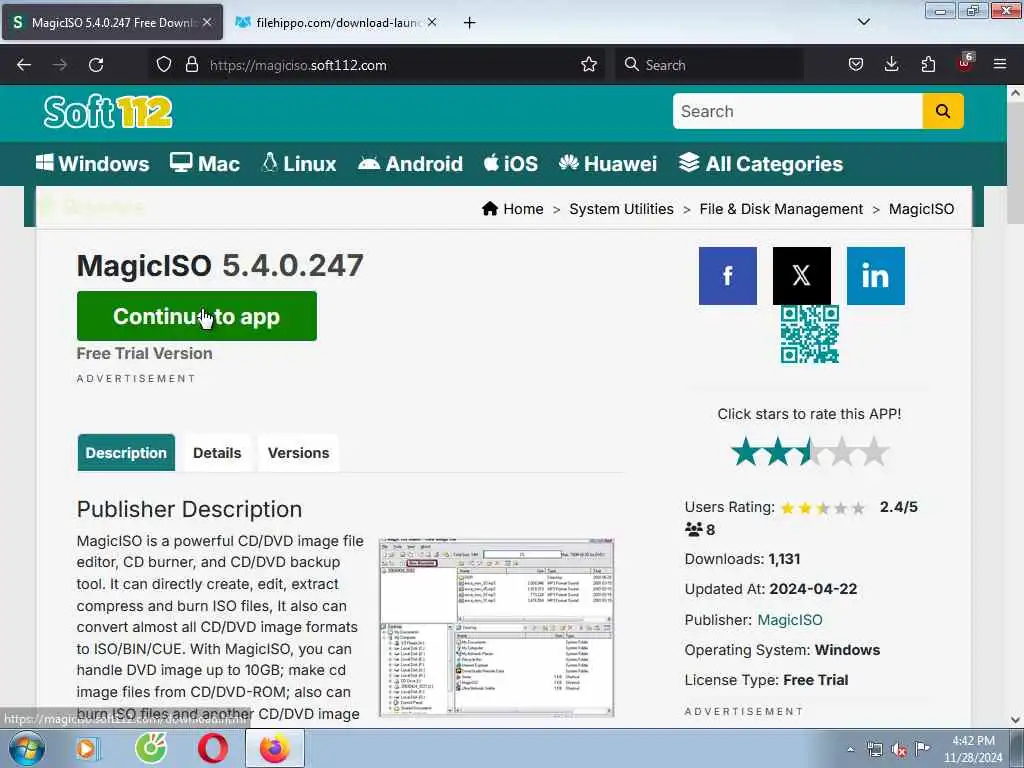Click the Continue to app button
Image resolution: width=1024 pixels, height=768 pixels.
197,316
